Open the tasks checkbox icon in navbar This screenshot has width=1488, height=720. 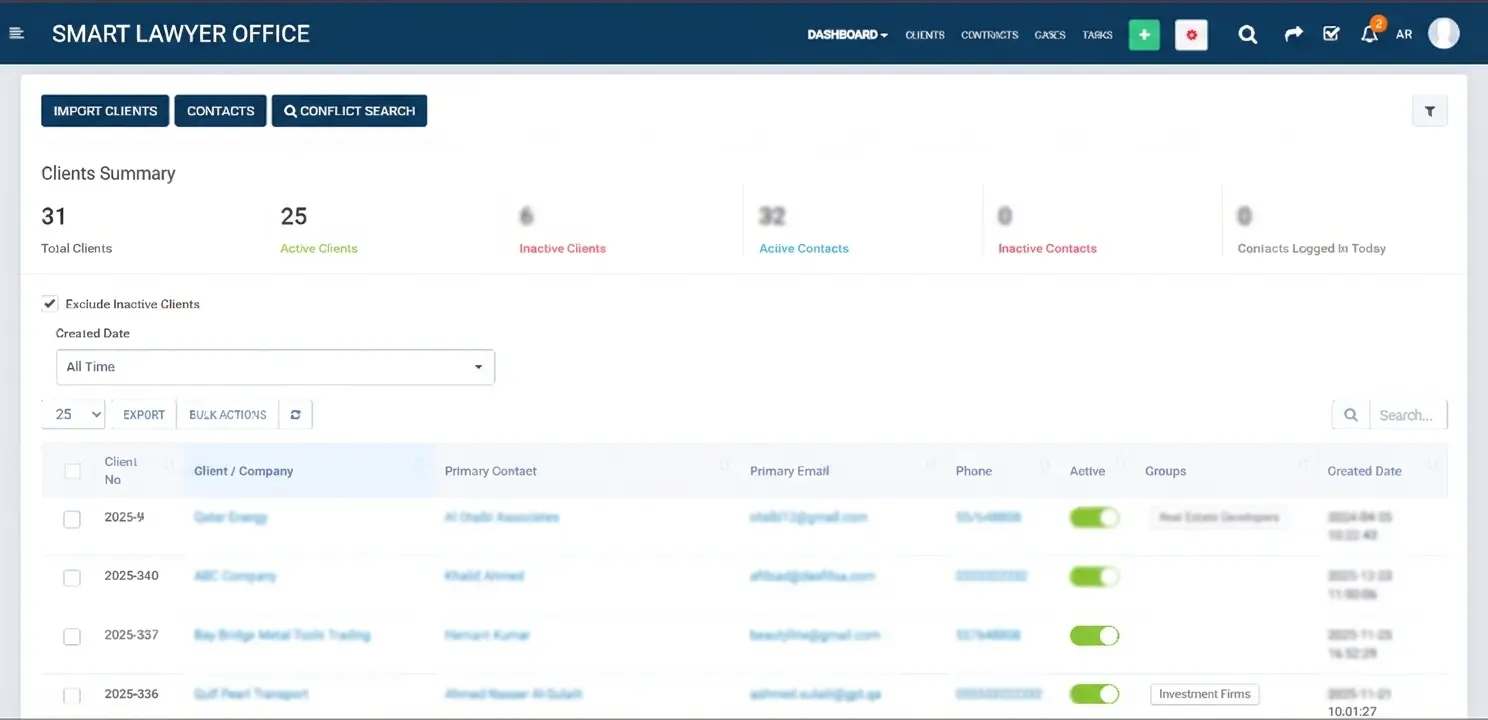tap(1331, 33)
